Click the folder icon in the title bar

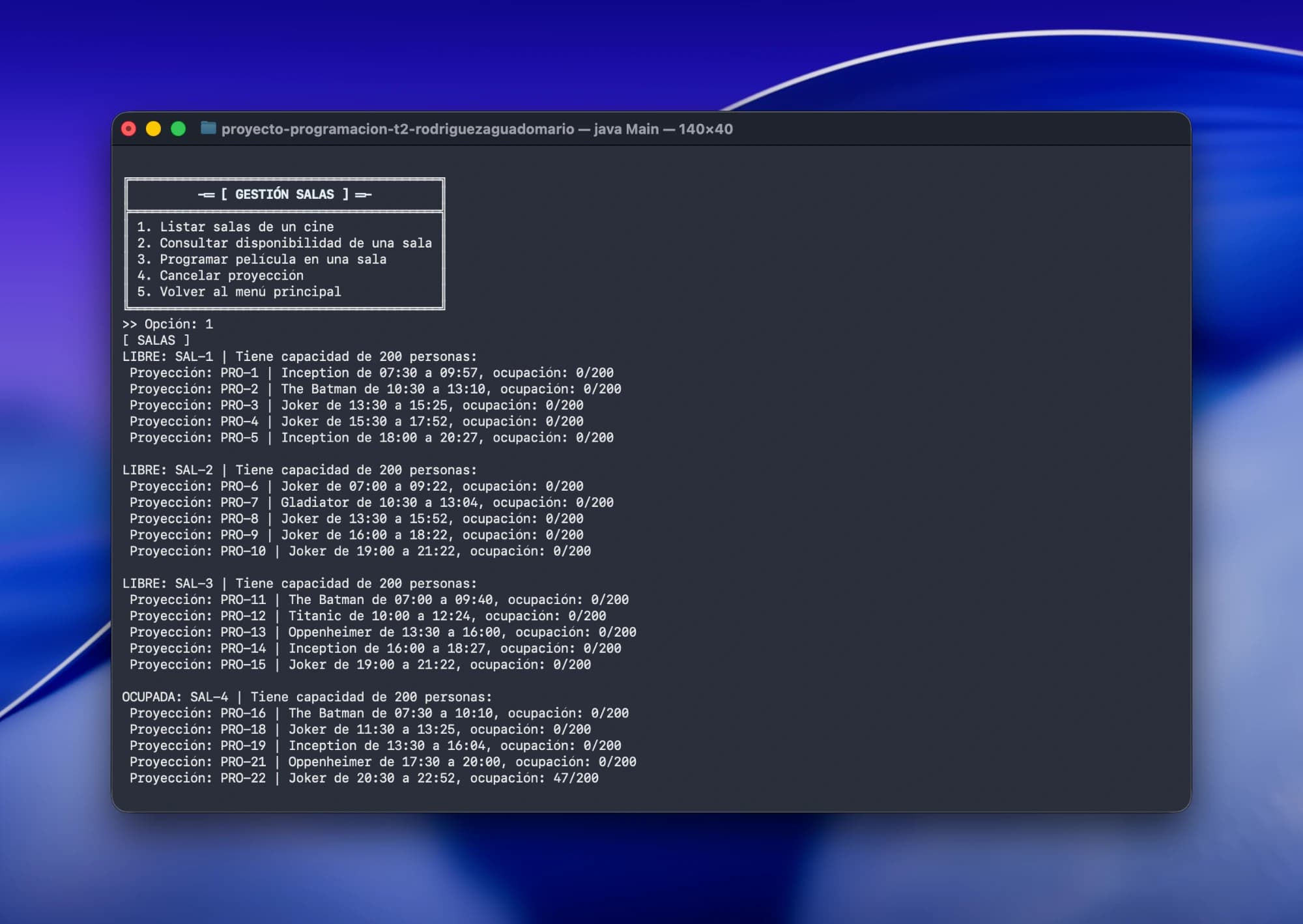[x=208, y=128]
